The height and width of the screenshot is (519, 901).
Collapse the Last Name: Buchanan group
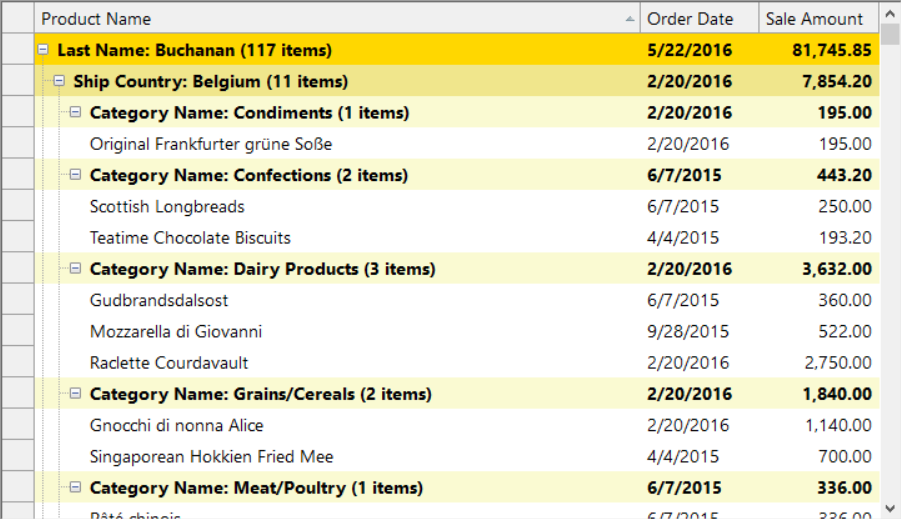43,50
